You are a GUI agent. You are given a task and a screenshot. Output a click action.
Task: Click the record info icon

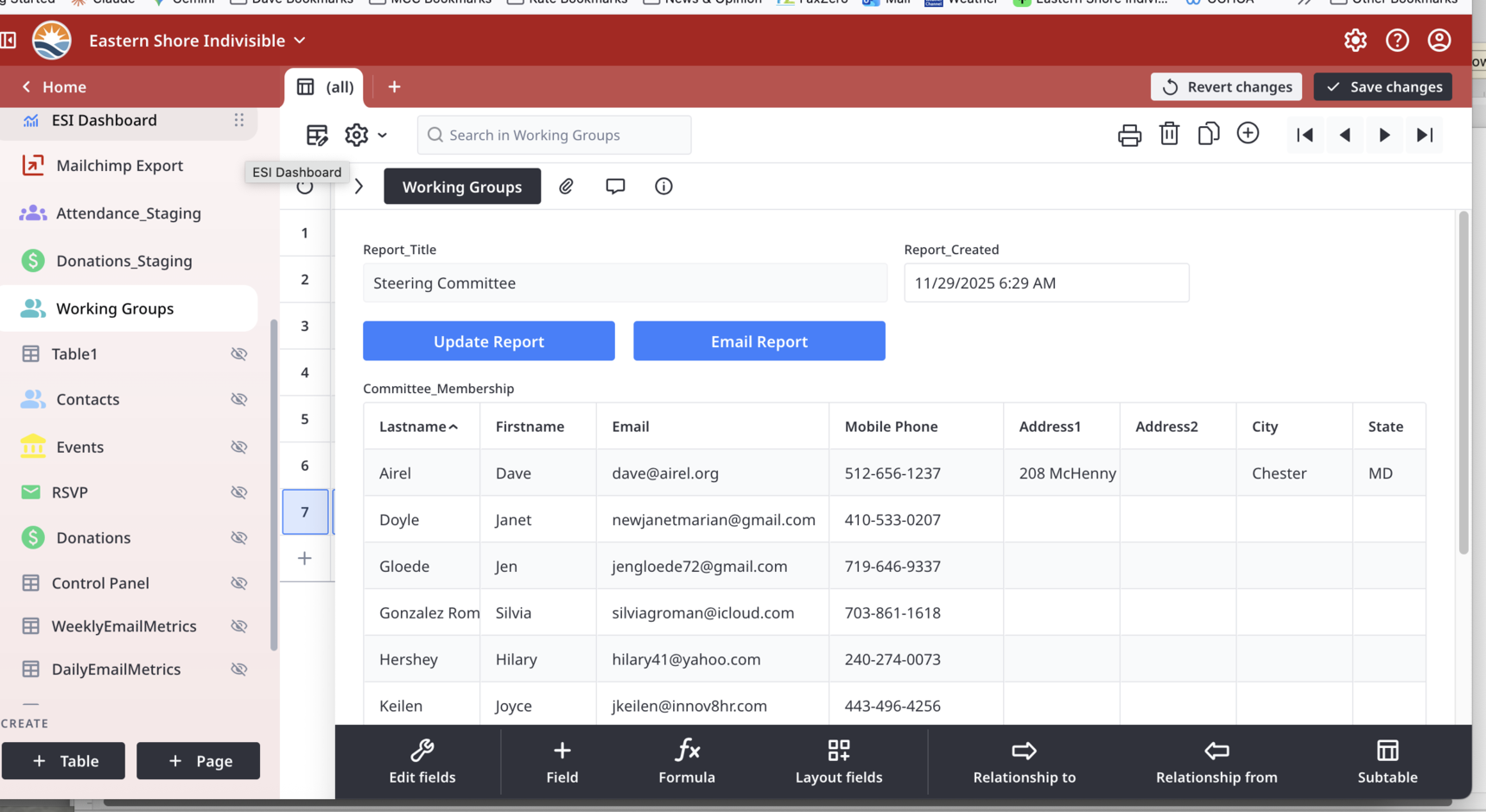click(x=664, y=187)
